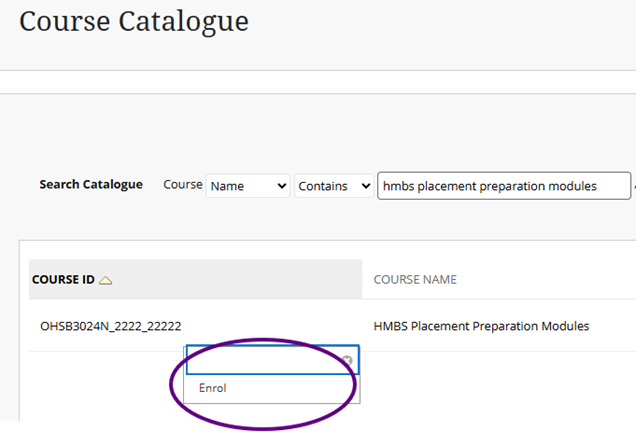Click the chevron arrow on the Name dropdown
This screenshot has height=432, width=636.
point(281,186)
